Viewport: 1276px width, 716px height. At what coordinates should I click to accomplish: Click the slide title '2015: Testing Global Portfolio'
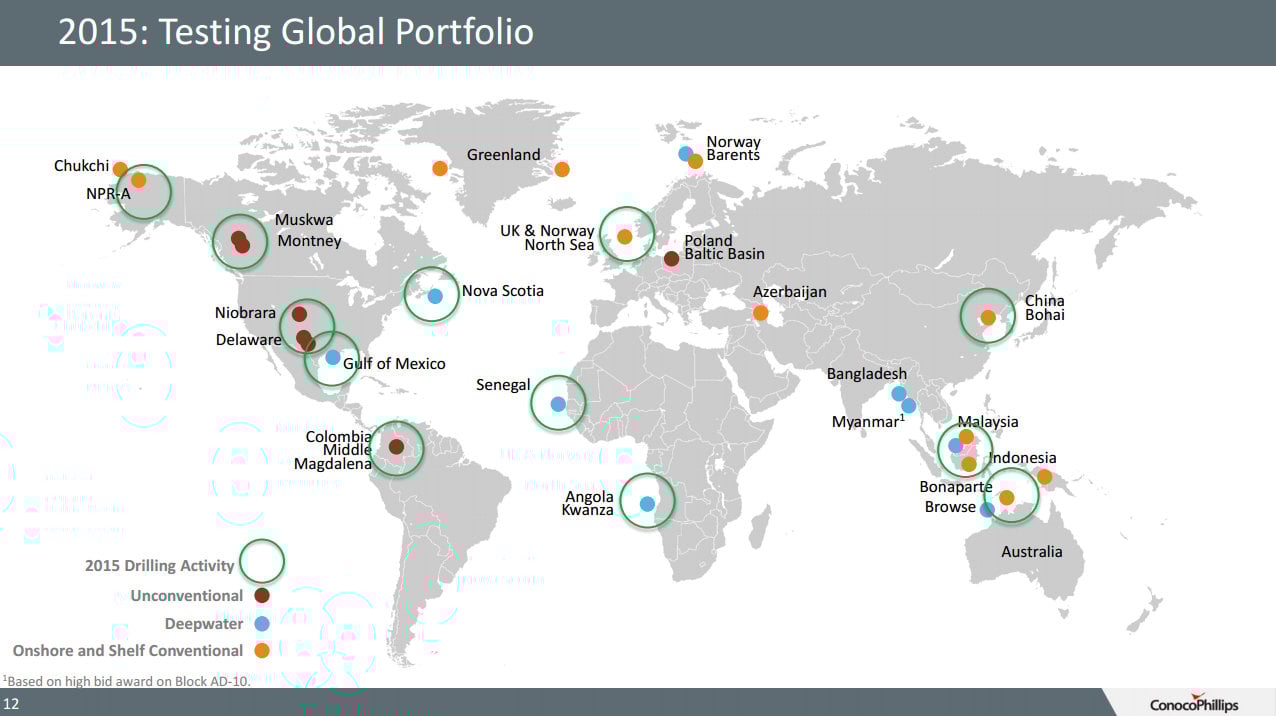296,32
